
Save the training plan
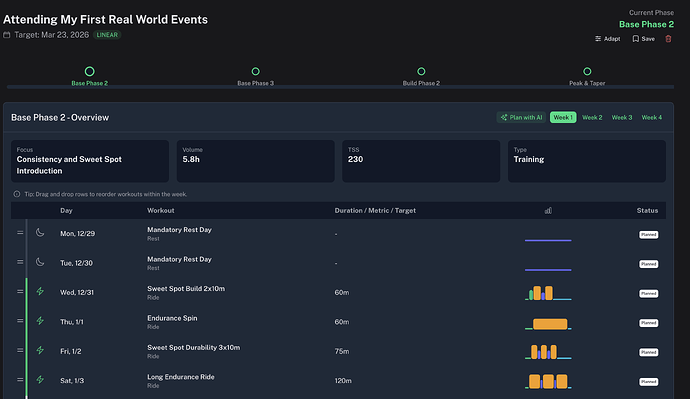(x=643, y=39)
